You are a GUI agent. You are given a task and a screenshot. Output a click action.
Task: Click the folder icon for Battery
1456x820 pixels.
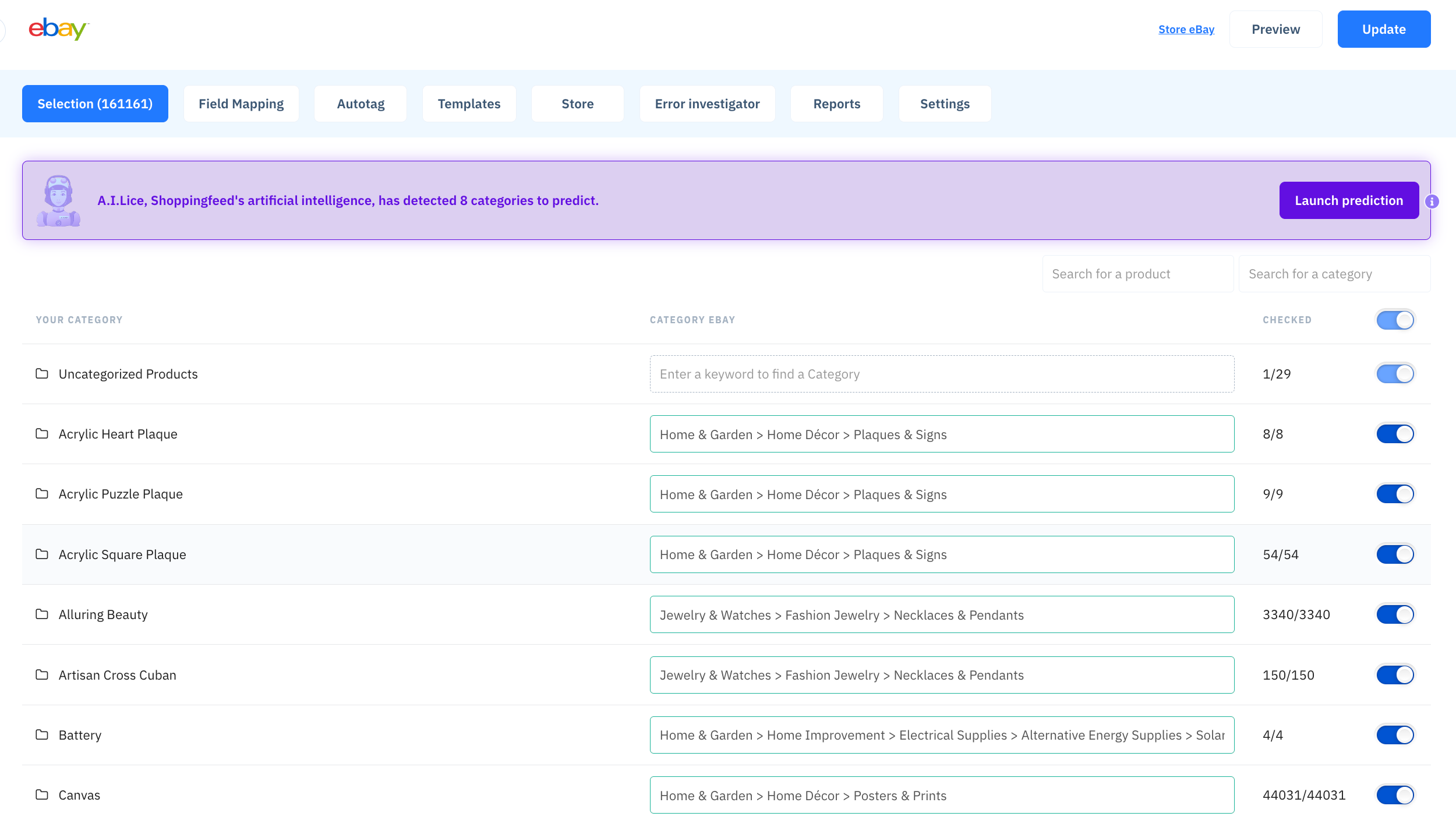41,734
